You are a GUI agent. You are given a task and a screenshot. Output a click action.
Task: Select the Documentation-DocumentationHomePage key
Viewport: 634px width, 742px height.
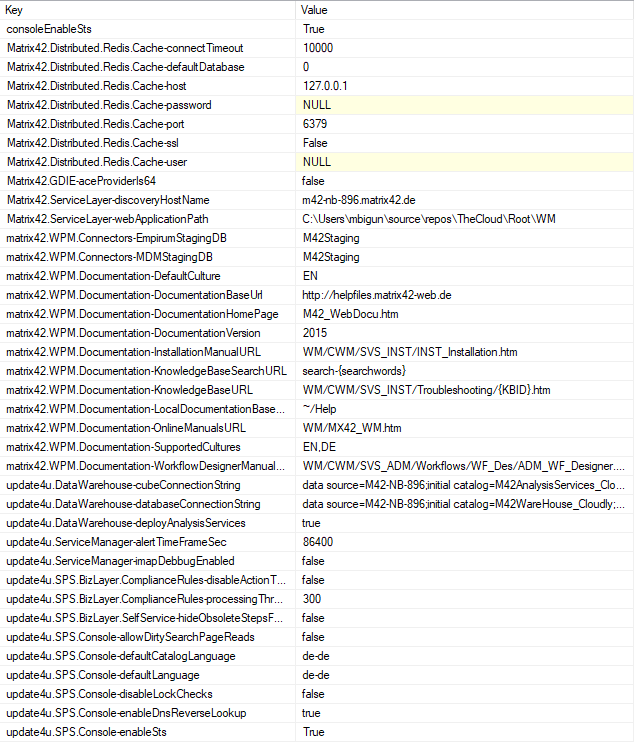click(x=148, y=314)
